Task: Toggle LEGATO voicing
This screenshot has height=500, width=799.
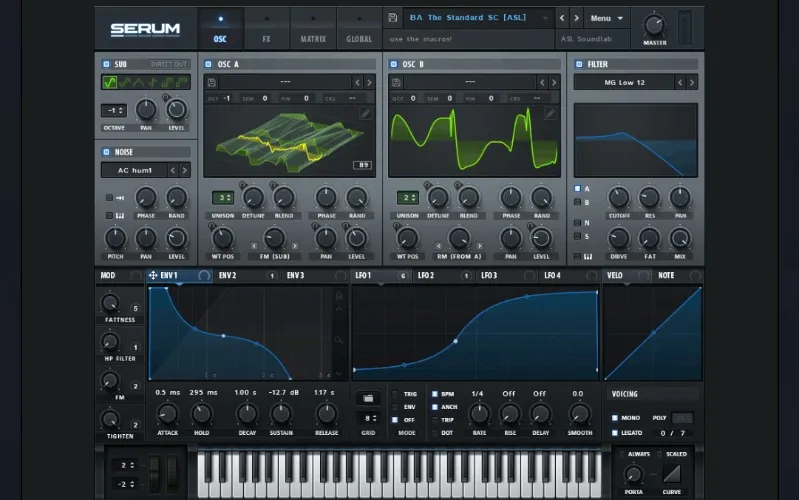Action: point(615,433)
